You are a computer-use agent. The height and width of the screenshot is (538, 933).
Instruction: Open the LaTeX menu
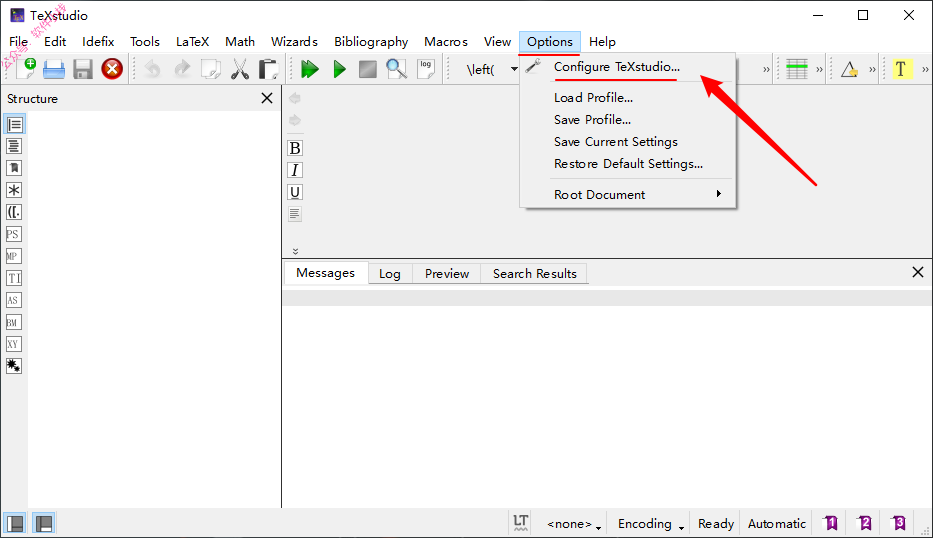(x=192, y=42)
